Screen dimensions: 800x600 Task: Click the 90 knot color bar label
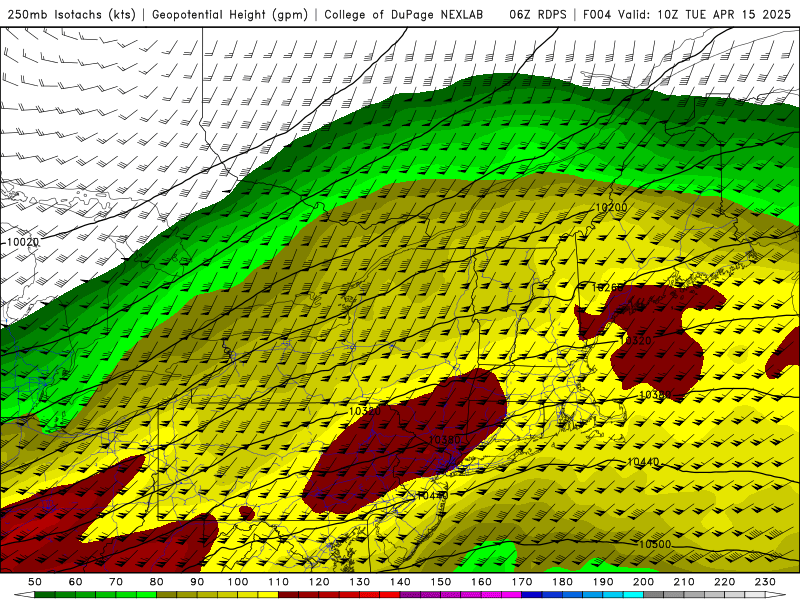point(197,582)
